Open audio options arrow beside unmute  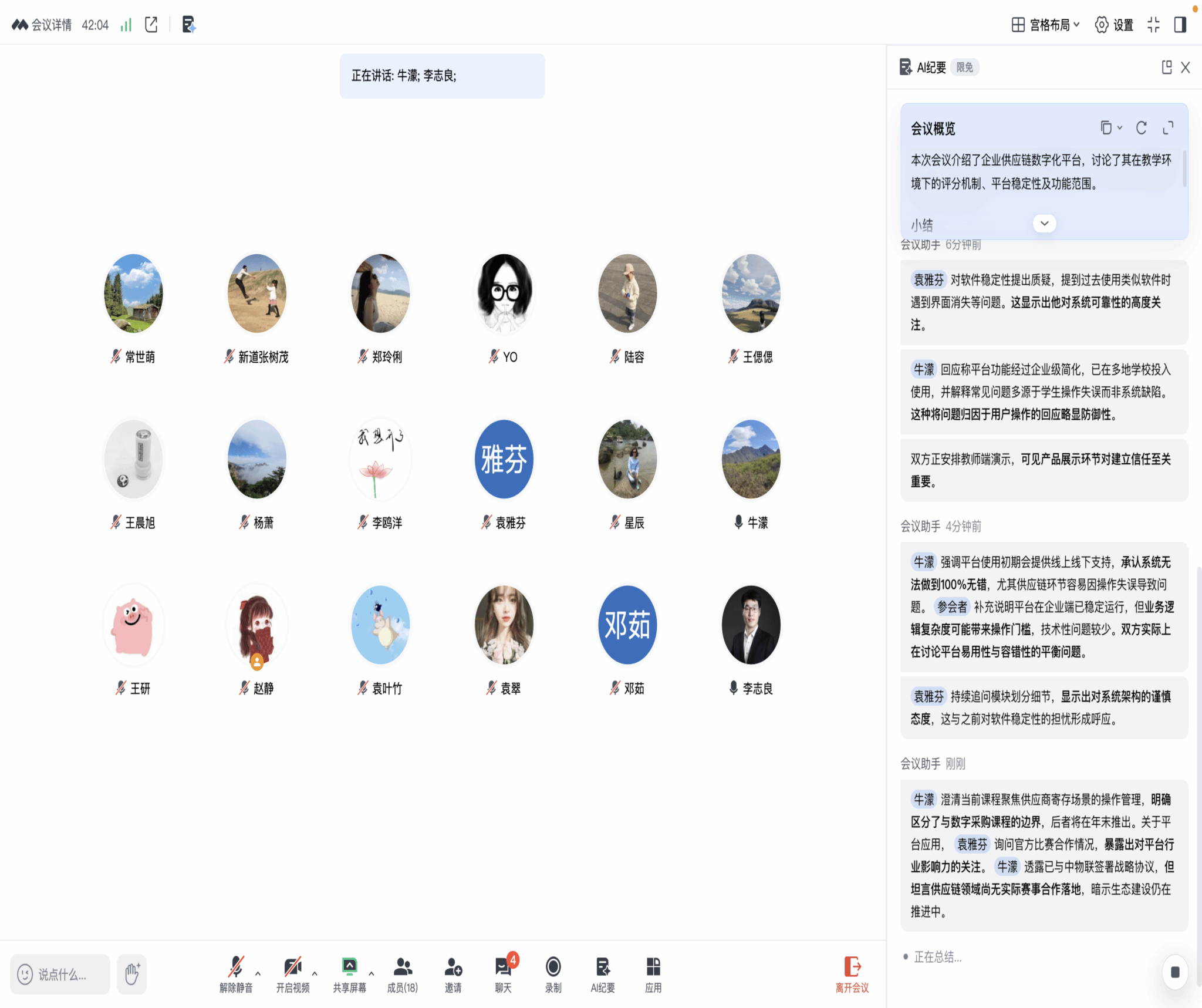click(x=258, y=973)
